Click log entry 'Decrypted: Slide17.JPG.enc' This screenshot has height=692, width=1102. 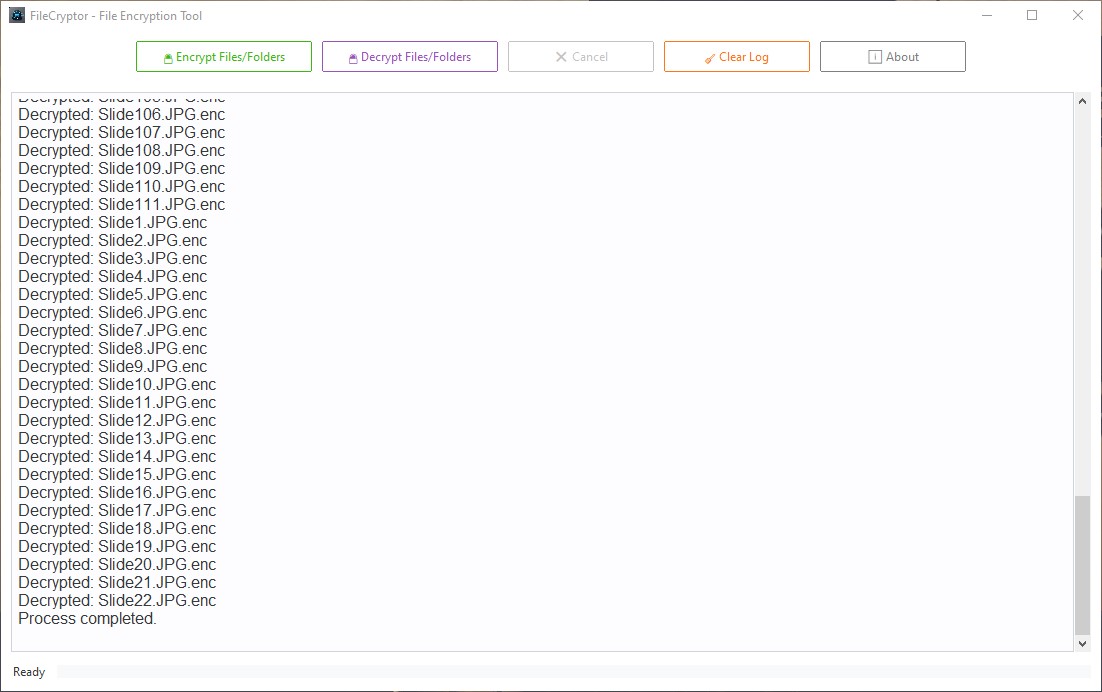tap(117, 511)
